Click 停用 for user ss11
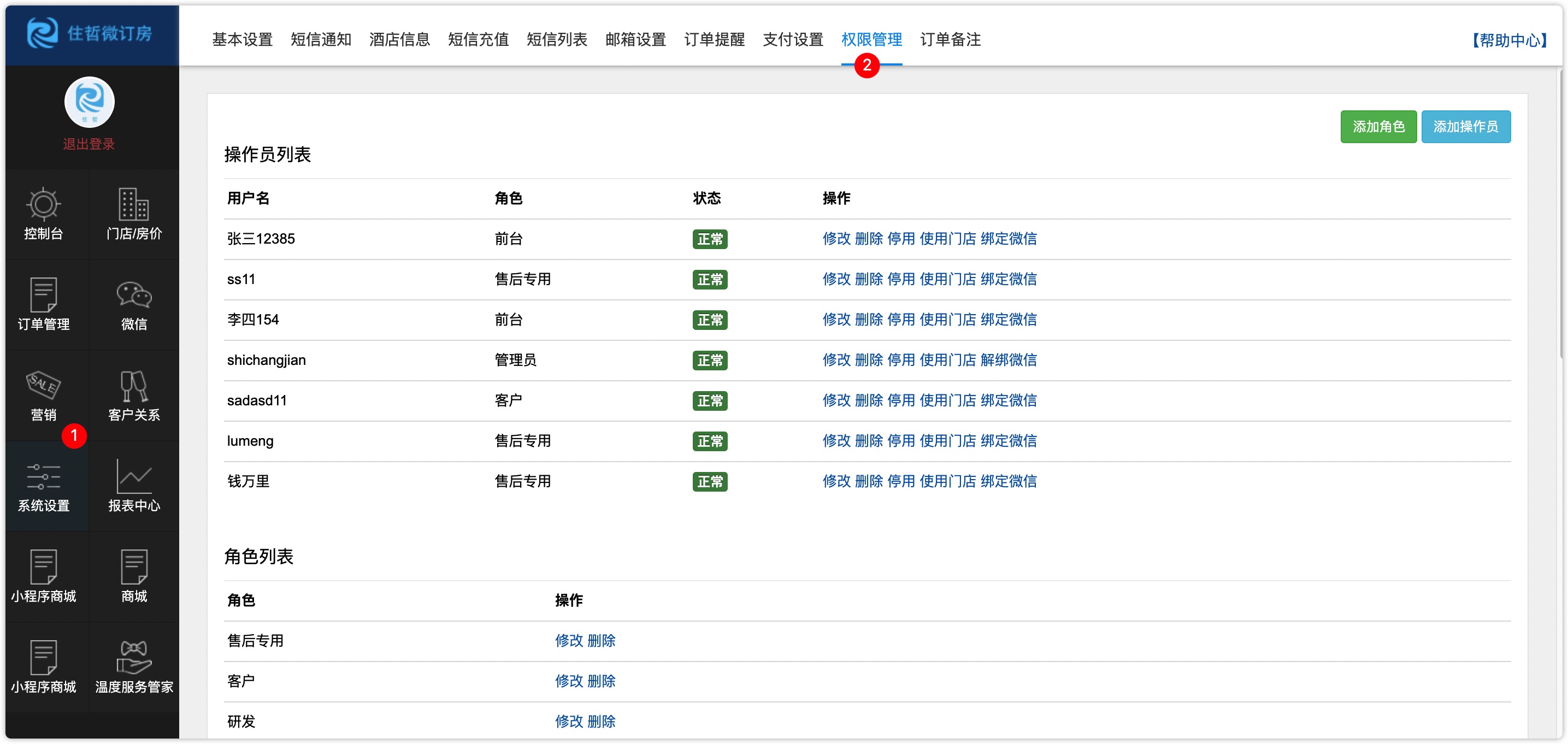Screen dimensions: 1568x744 [901, 279]
